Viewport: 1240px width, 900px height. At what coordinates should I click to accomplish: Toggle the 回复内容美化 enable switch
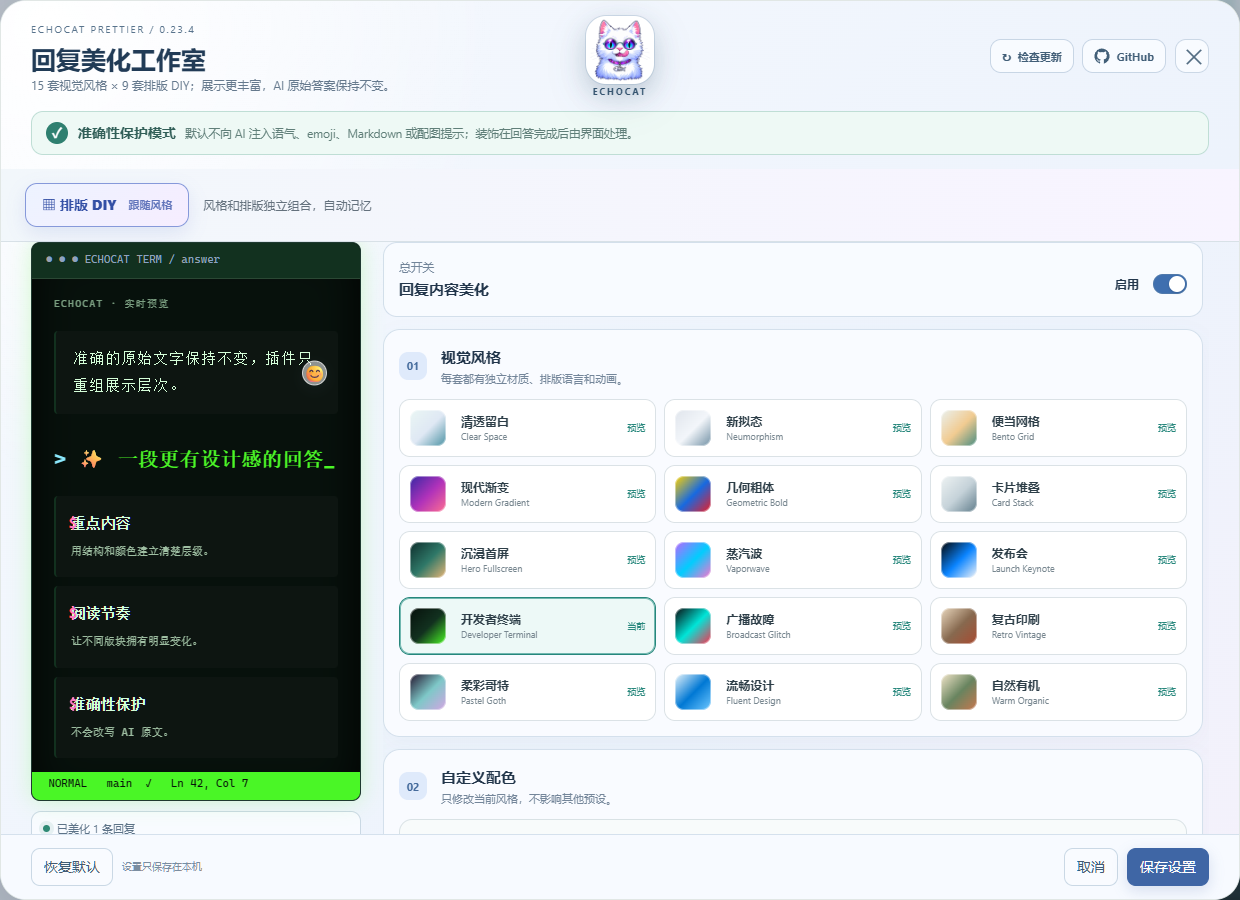pyautogui.click(x=1170, y=284)
